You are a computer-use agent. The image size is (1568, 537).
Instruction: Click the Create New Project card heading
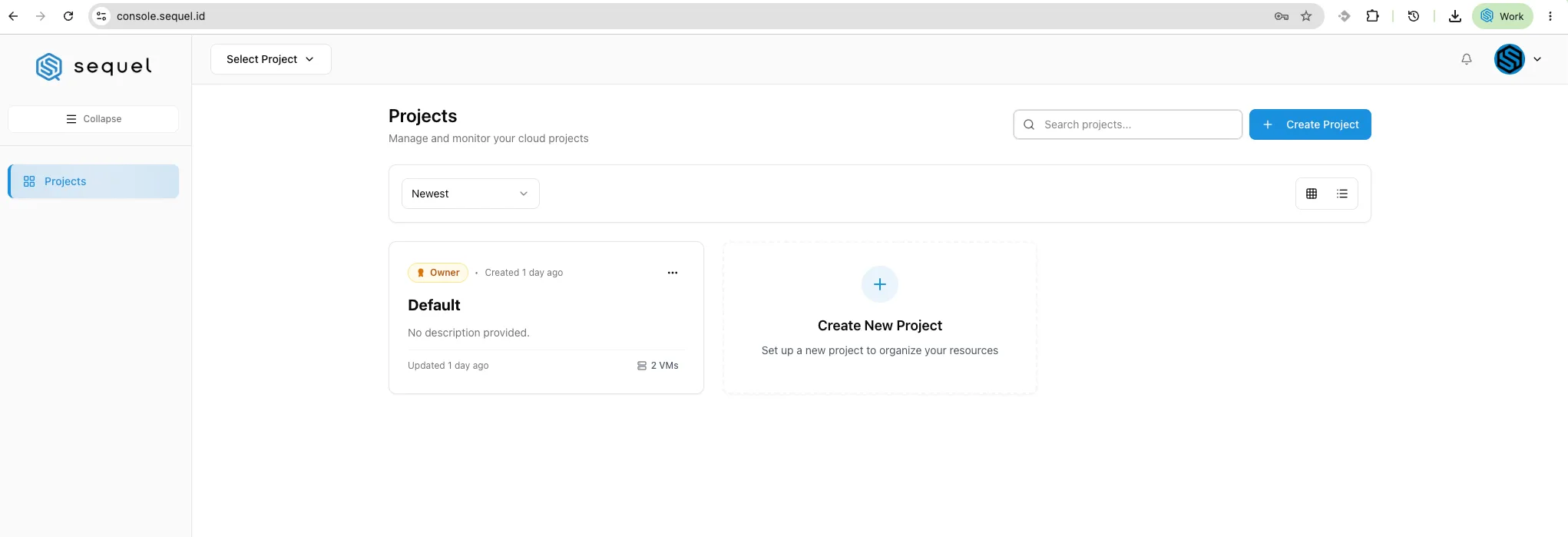pos(880,326)
